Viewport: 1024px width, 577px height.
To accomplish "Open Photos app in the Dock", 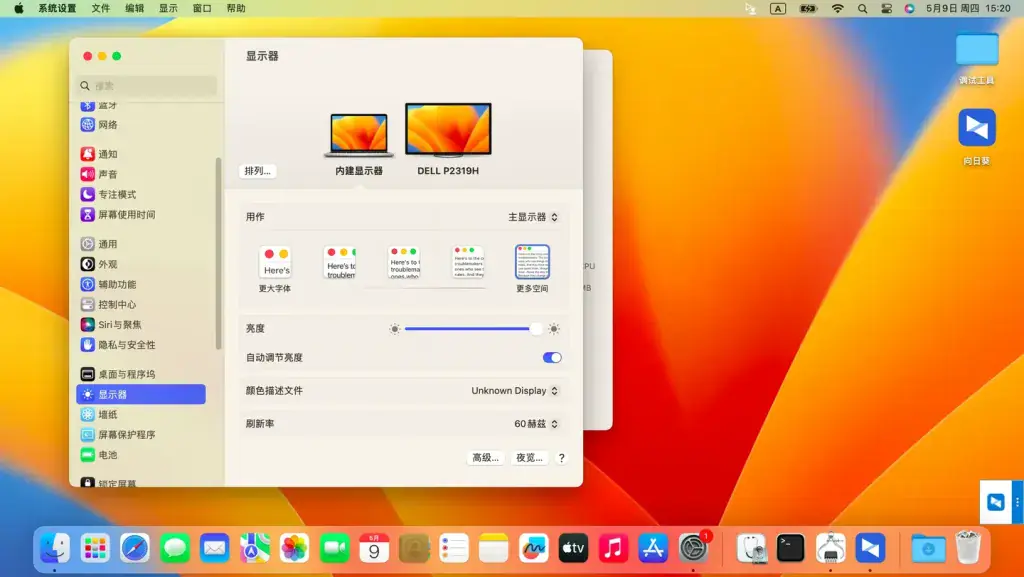I will (294, 548).
